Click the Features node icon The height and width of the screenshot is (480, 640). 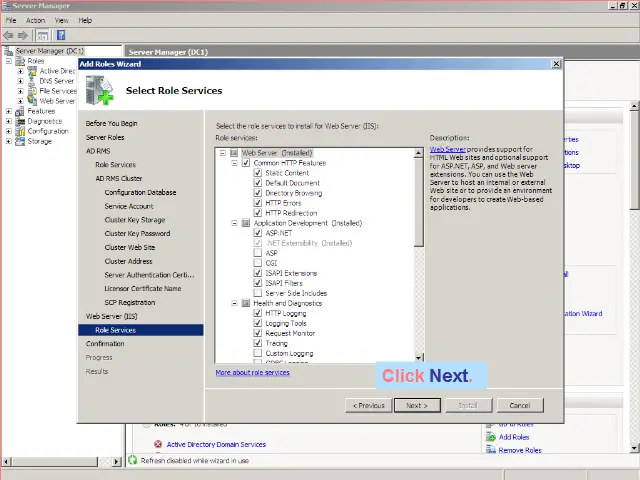tap(20, 111)
